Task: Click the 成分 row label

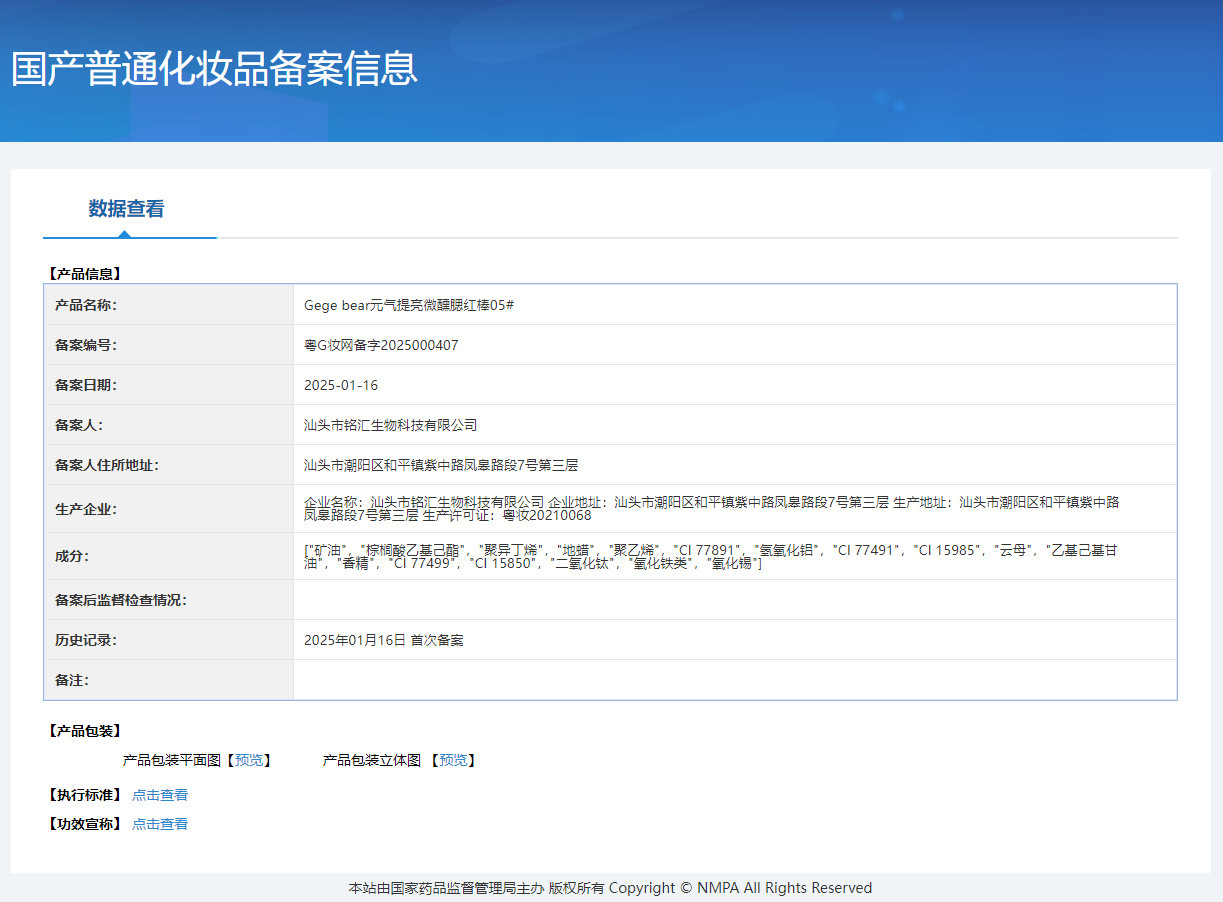Action: [72, 556]
